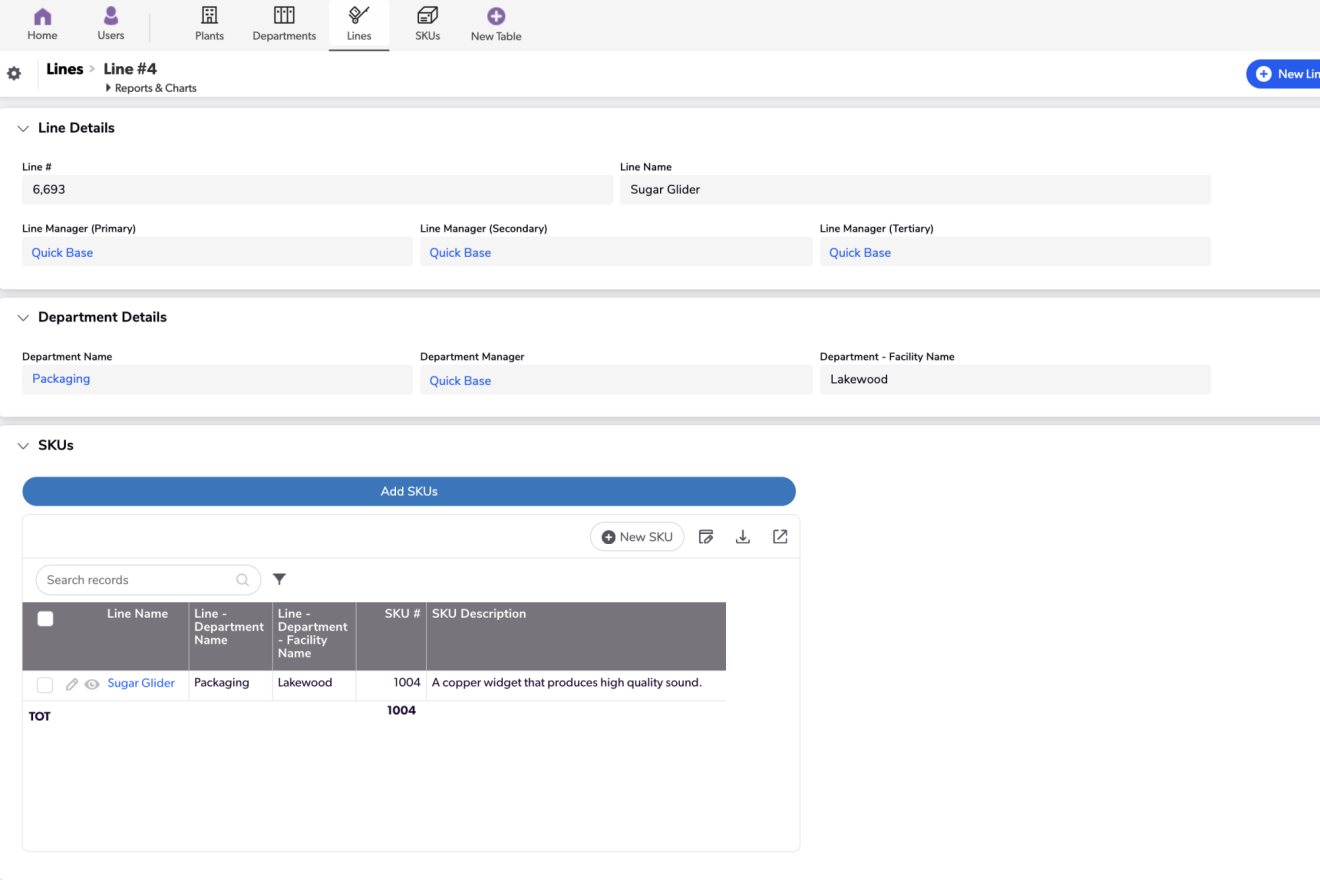Check the select-all checkbox in table header
The height and width of the screenshot is (880, 1320).
tap(45, 619)
